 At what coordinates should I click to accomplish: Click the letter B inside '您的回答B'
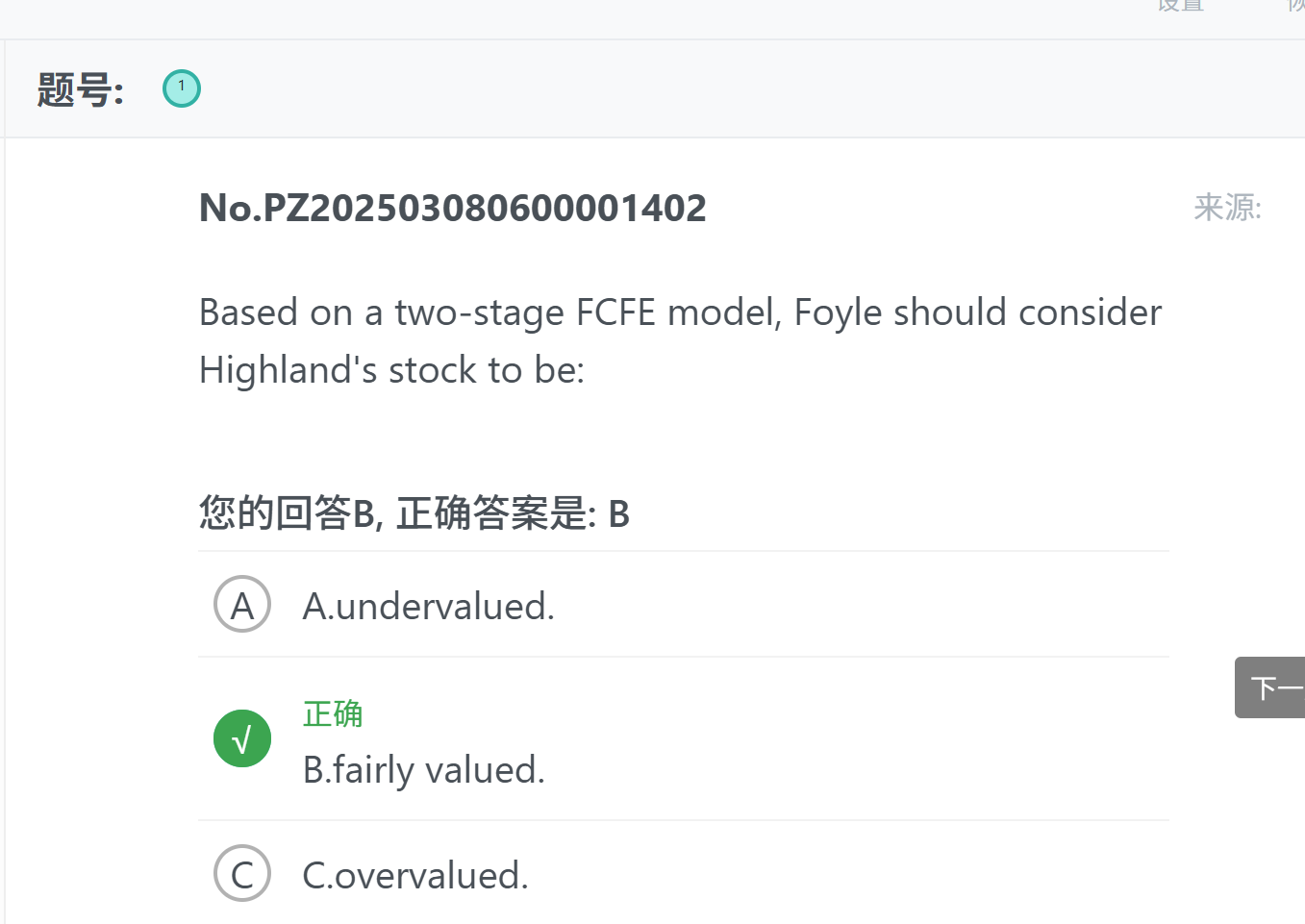click(364, 514)
